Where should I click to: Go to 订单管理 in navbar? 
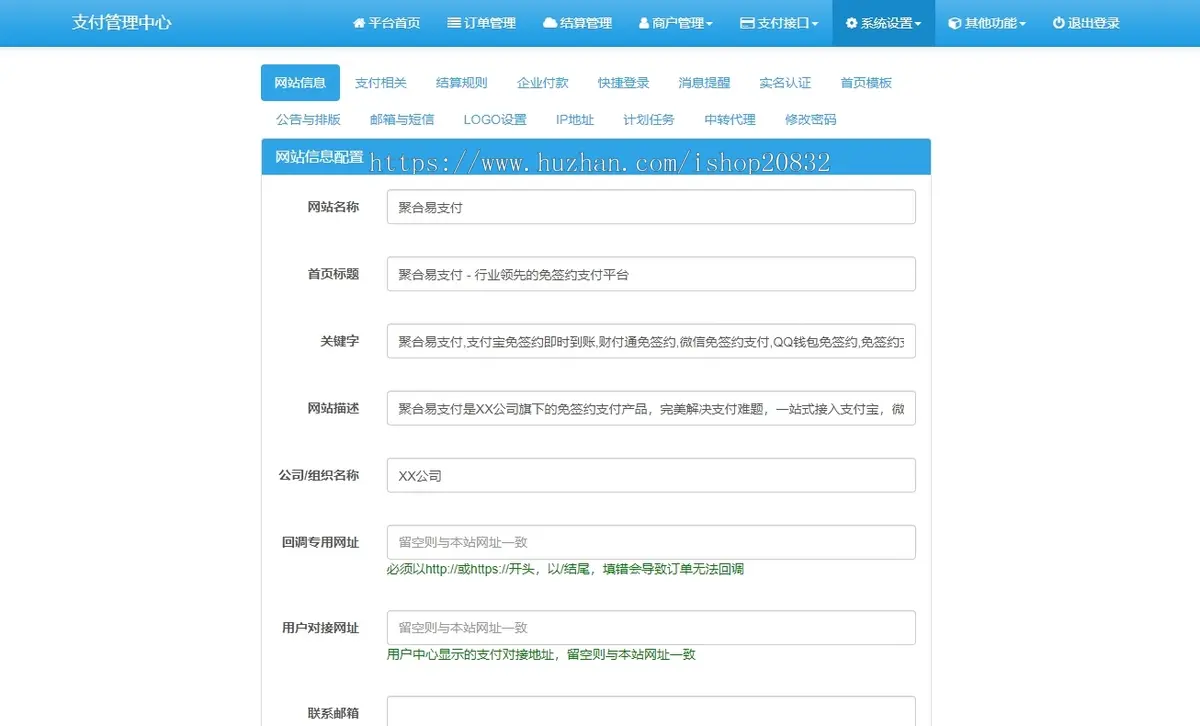(482, 23)
